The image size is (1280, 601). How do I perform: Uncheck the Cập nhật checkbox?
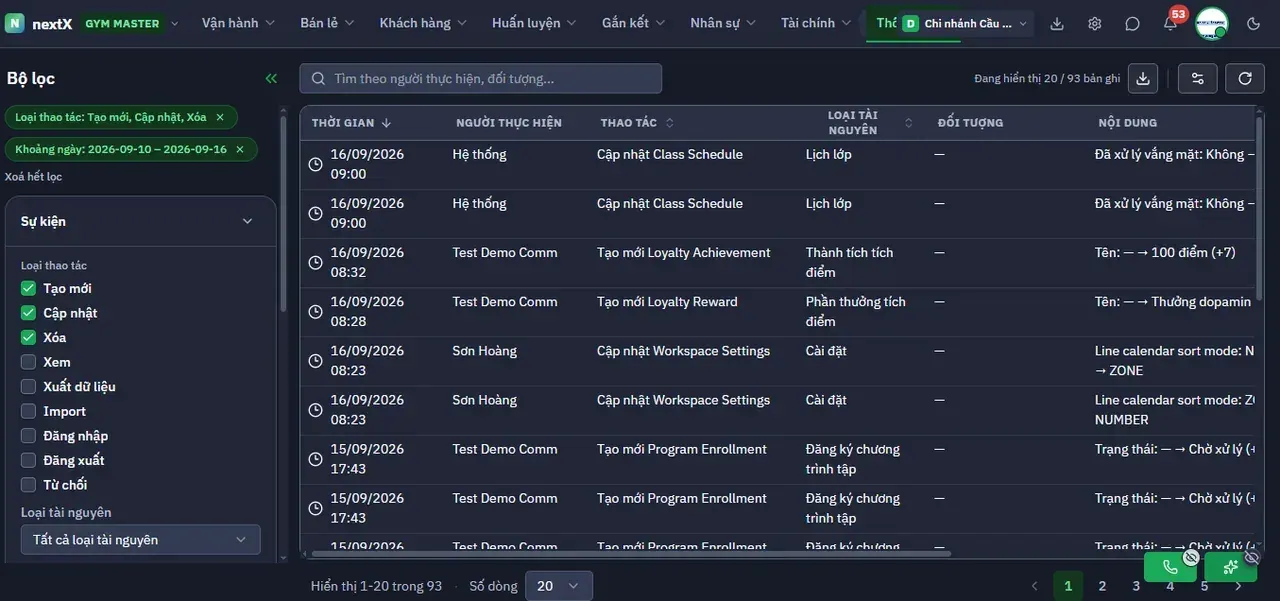point(28,313)
